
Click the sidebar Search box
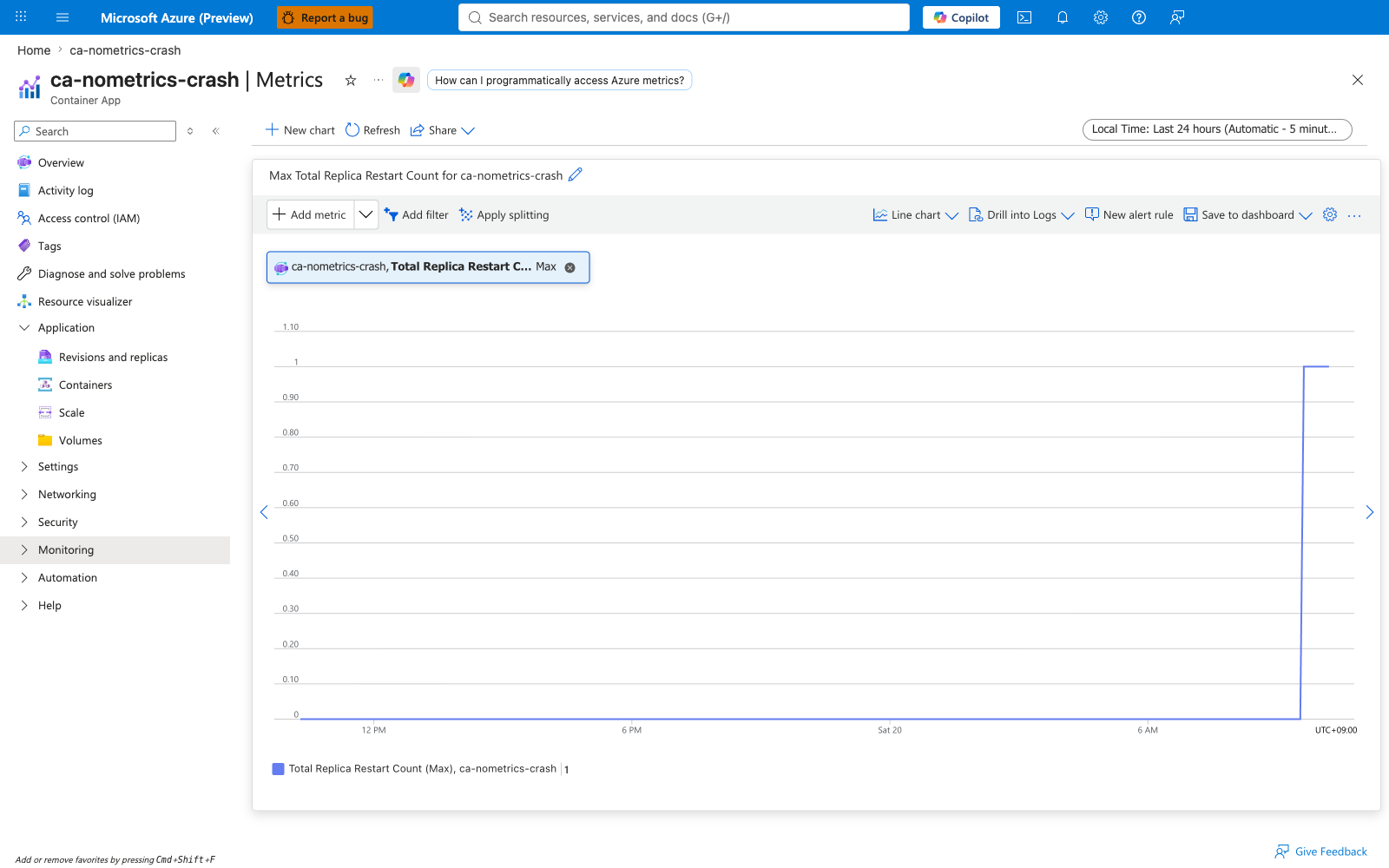(95, 131)
